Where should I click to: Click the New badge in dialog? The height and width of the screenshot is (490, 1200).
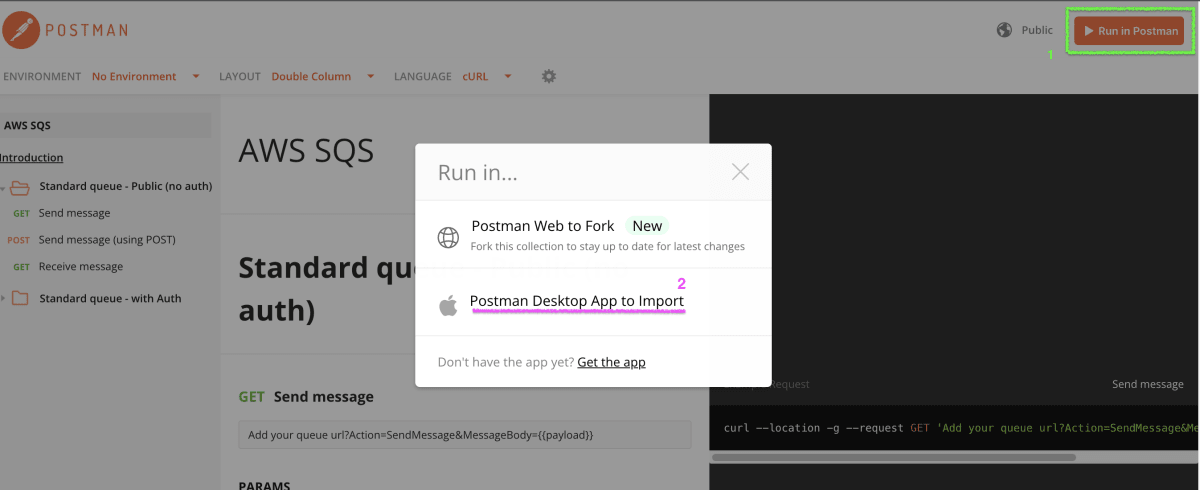point(647,226)
